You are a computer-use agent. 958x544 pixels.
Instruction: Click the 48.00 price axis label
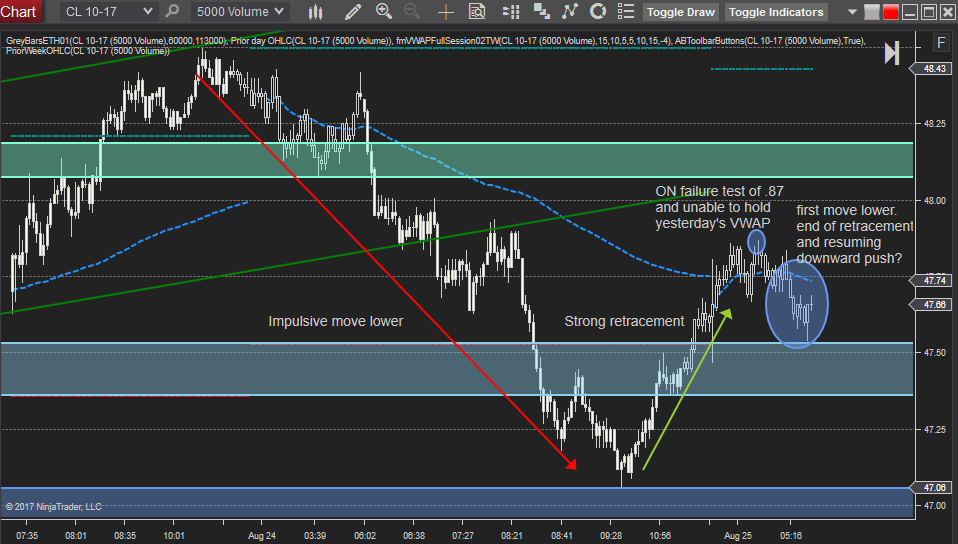click(x=935, y=200)
